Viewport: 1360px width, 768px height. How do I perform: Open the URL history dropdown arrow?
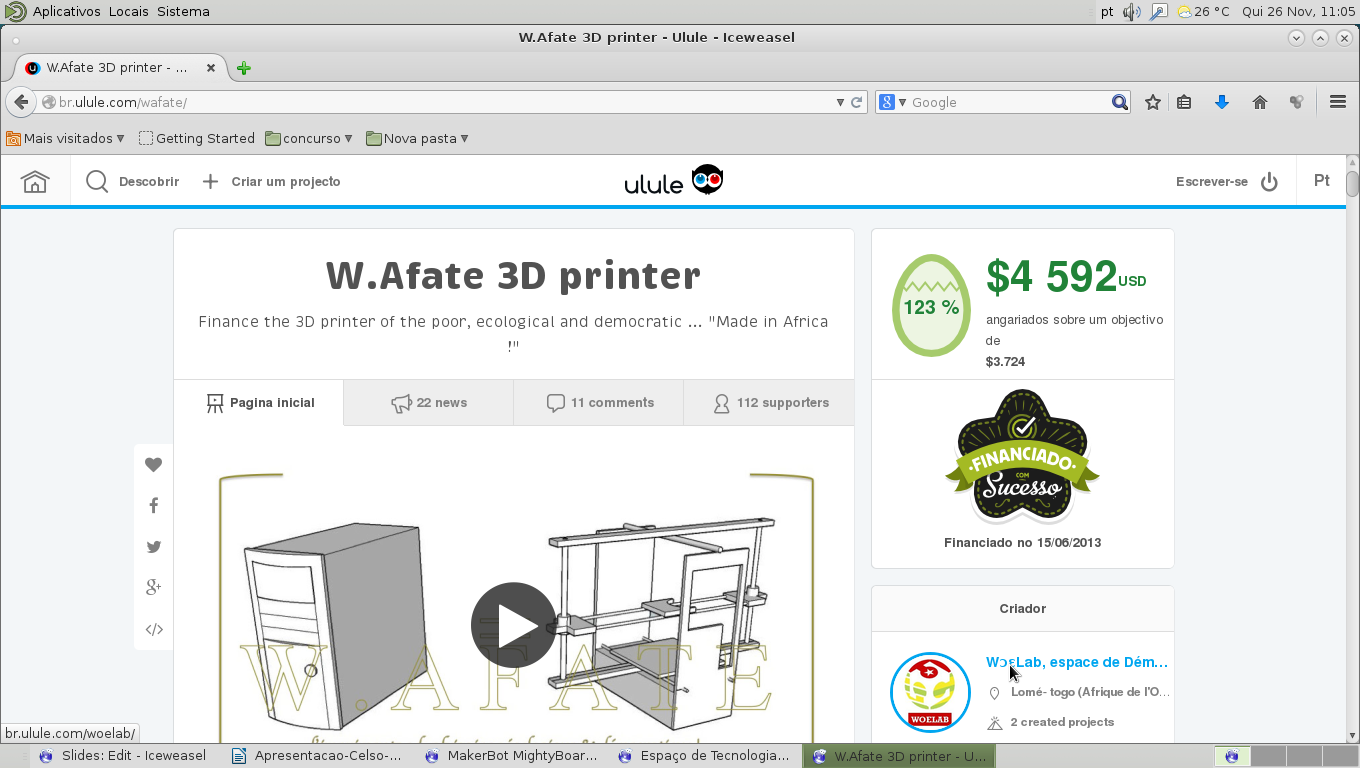[x=840, y=102]
